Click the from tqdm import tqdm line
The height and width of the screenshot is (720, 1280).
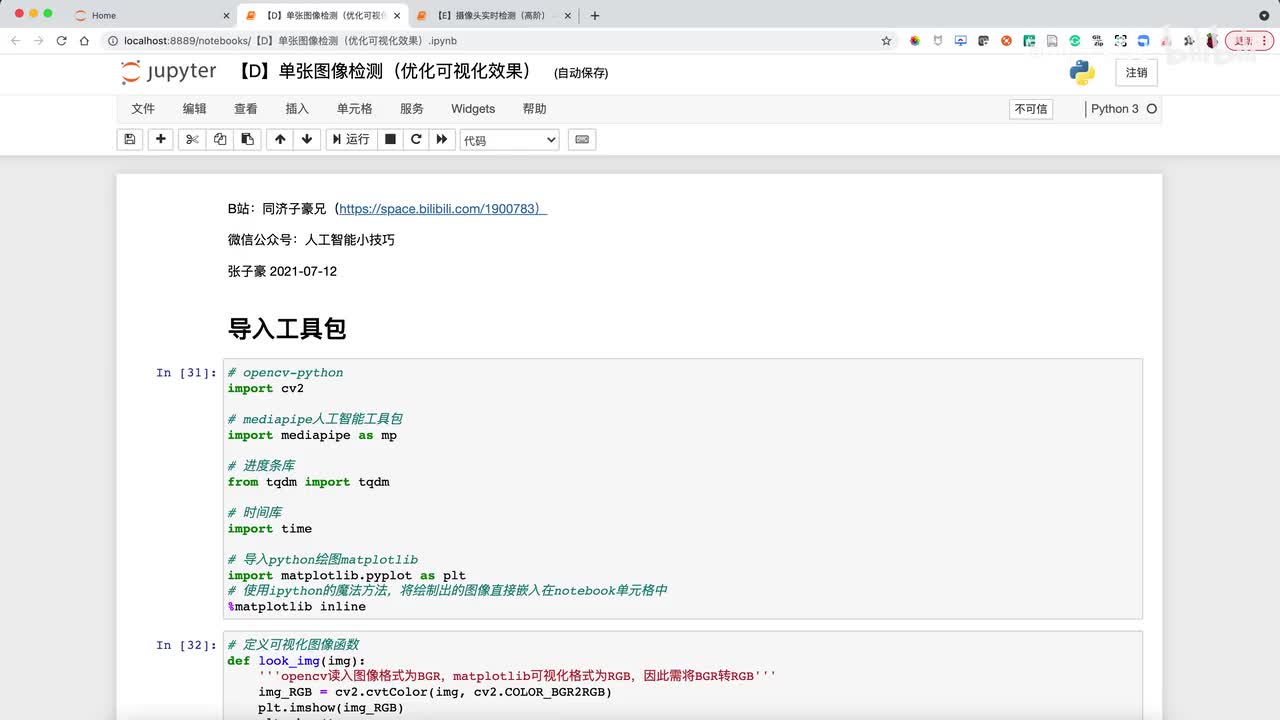308,482
